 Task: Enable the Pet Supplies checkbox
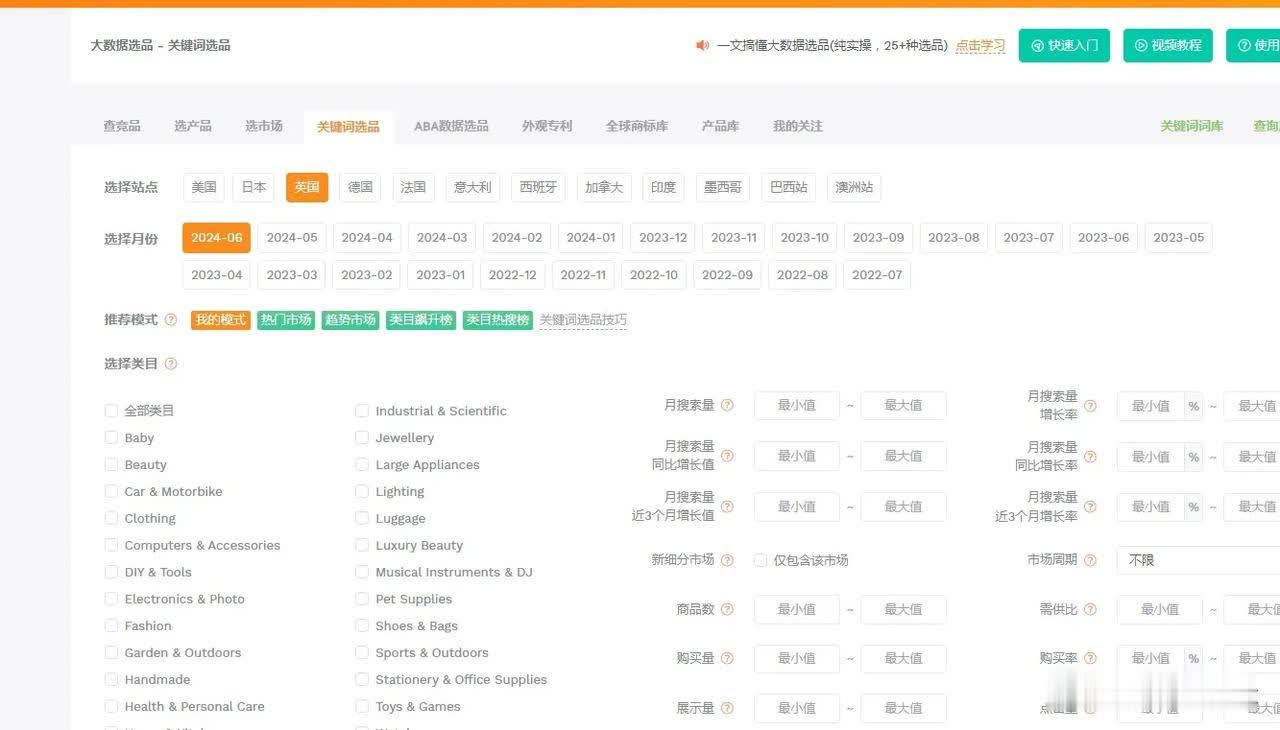click(362, 599)
